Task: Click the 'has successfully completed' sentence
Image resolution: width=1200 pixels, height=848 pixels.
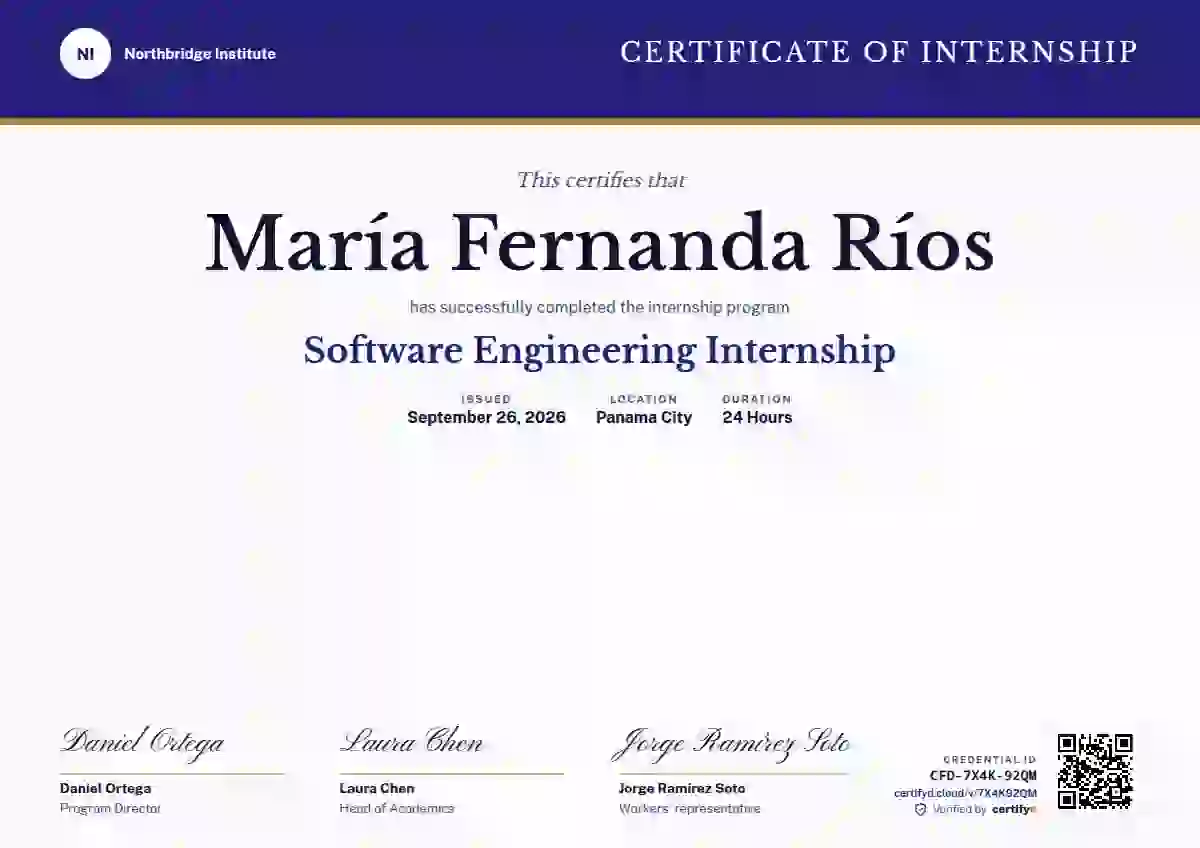Action: [x=600, y=307]
